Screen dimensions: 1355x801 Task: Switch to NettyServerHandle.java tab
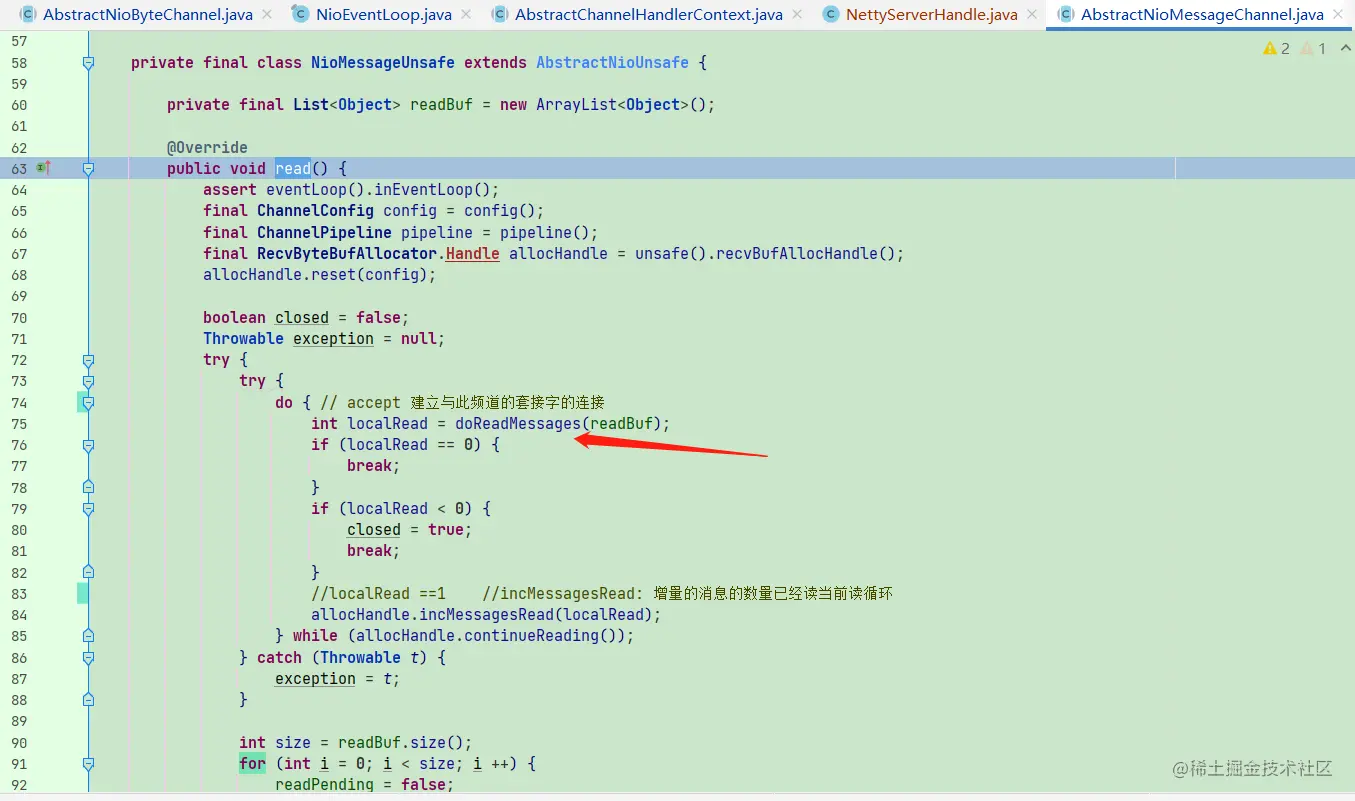[931, 15]
